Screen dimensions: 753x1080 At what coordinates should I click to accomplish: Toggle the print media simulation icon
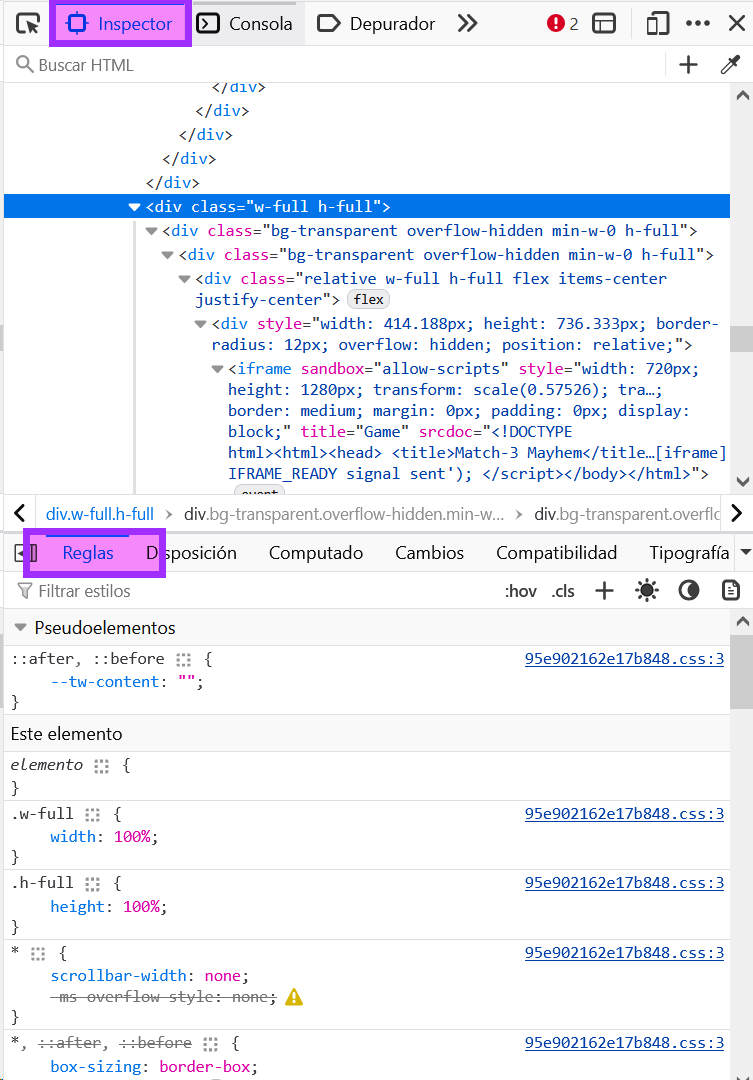(x=731, y=591)
